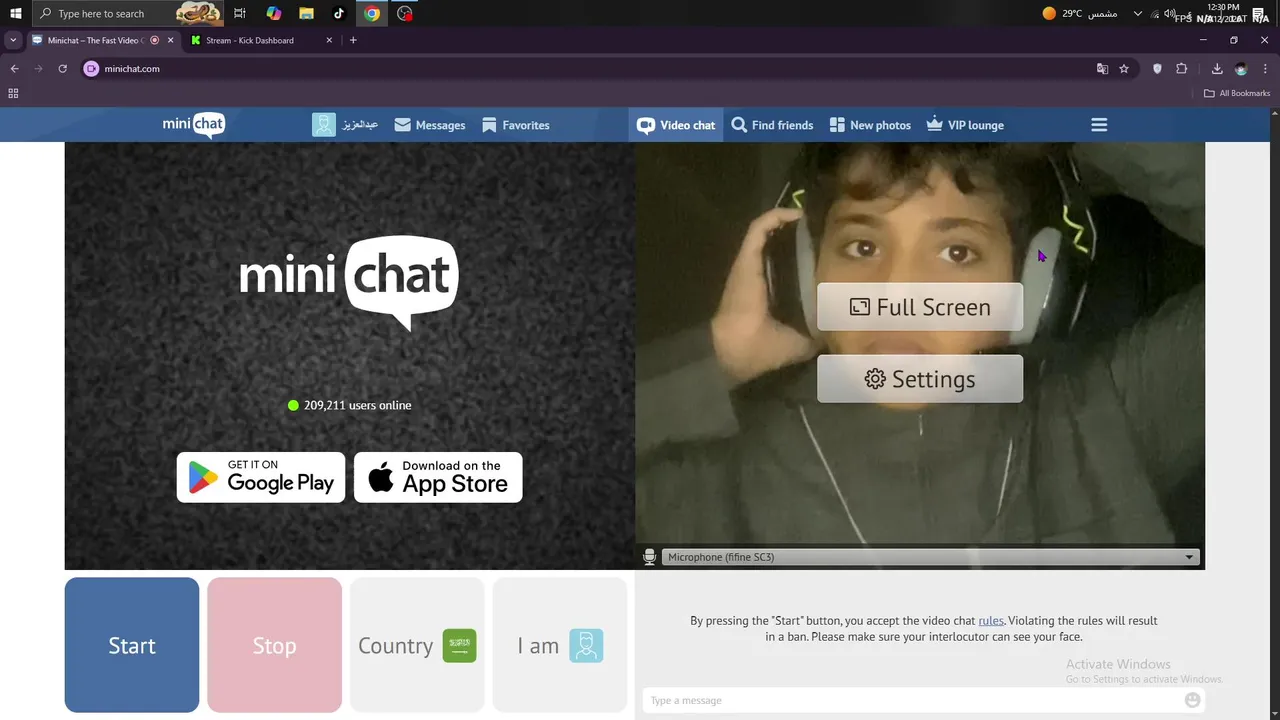Viewport: 1280px width, 720px height.
Task: Click the Chrome taskbar icon
Action: (372, 13)
